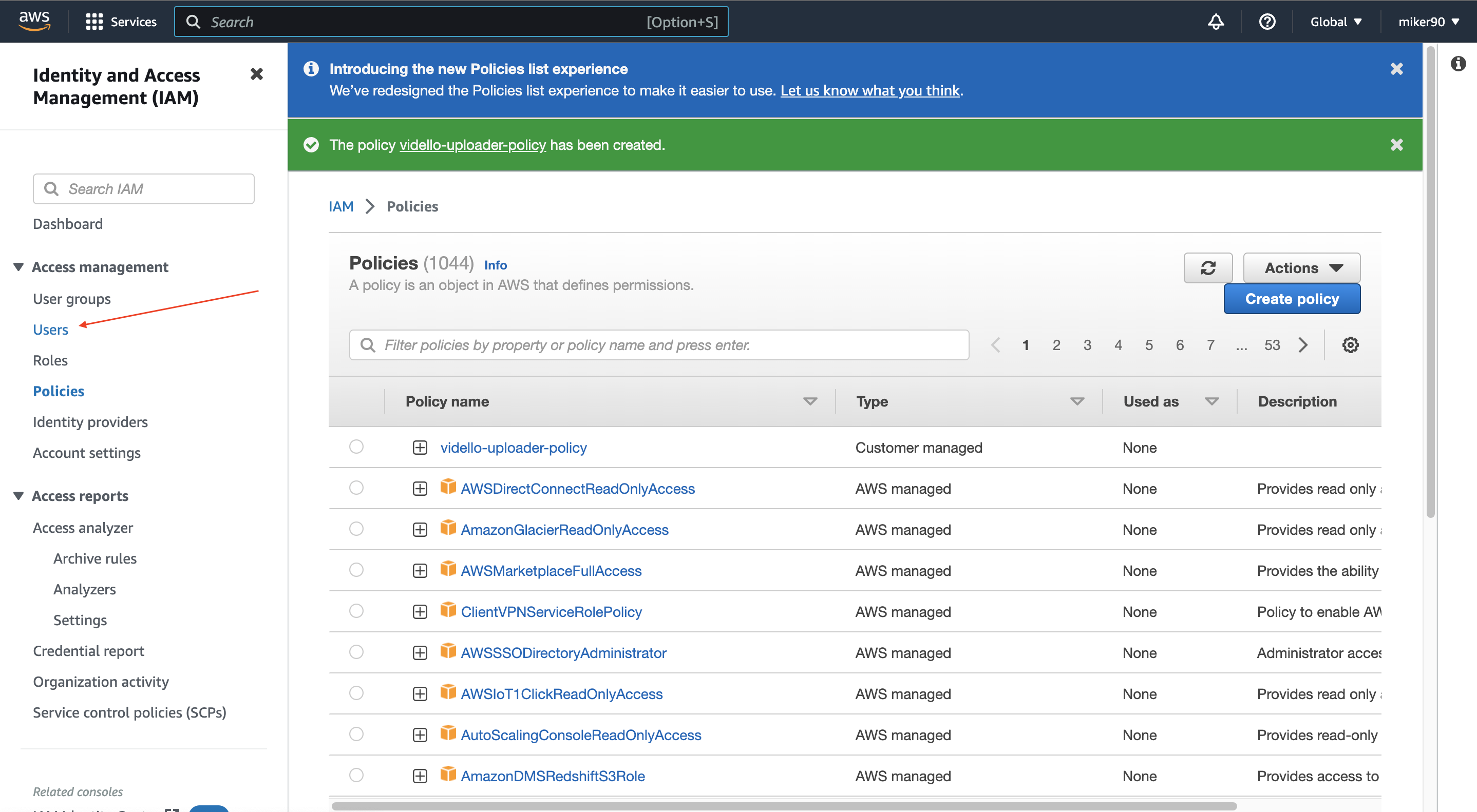
Task: Open the Actions dropdown
Action: (1301, 267)
